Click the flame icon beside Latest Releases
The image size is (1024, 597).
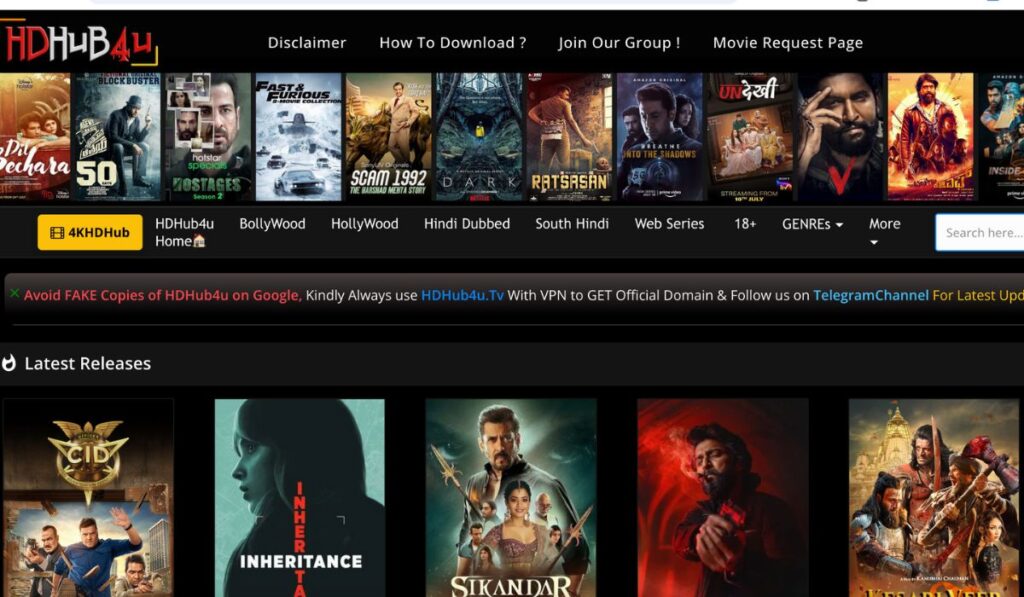pos(9,363)
